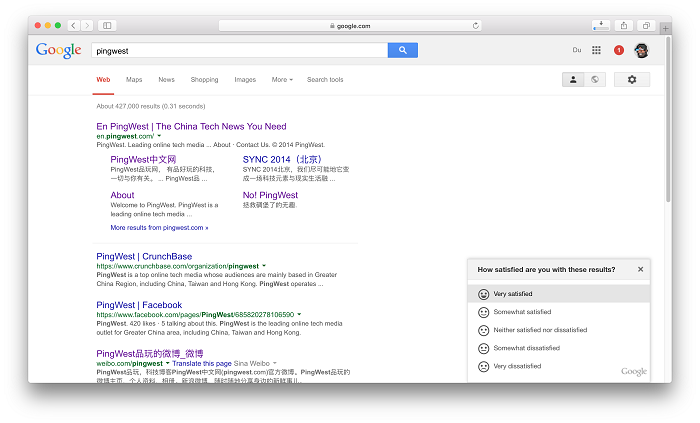700x423 pixels.
Task: Reload the page with the refresh icon
Action: tap(475, 25)
